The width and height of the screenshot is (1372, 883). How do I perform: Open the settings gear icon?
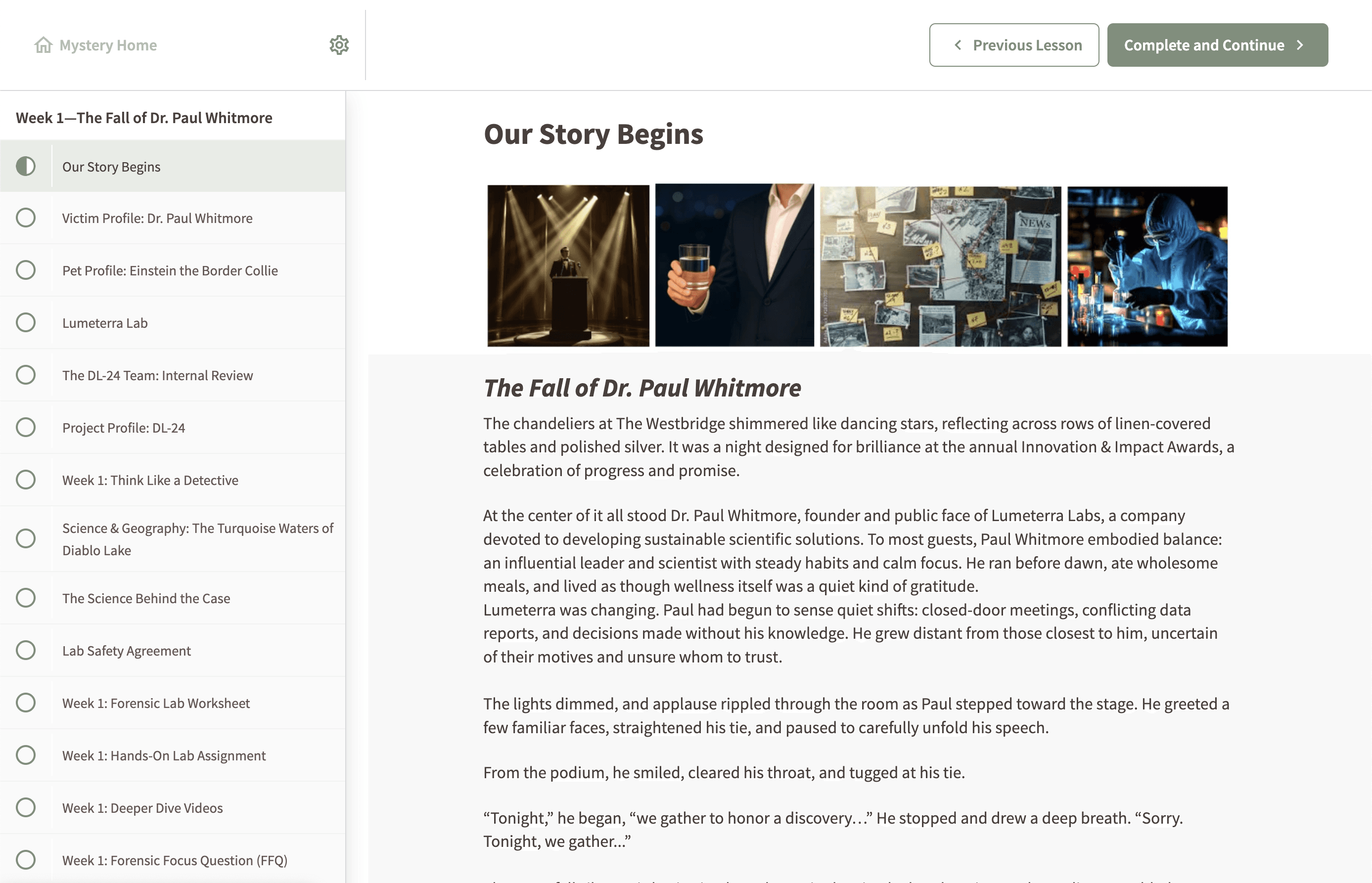339,44
